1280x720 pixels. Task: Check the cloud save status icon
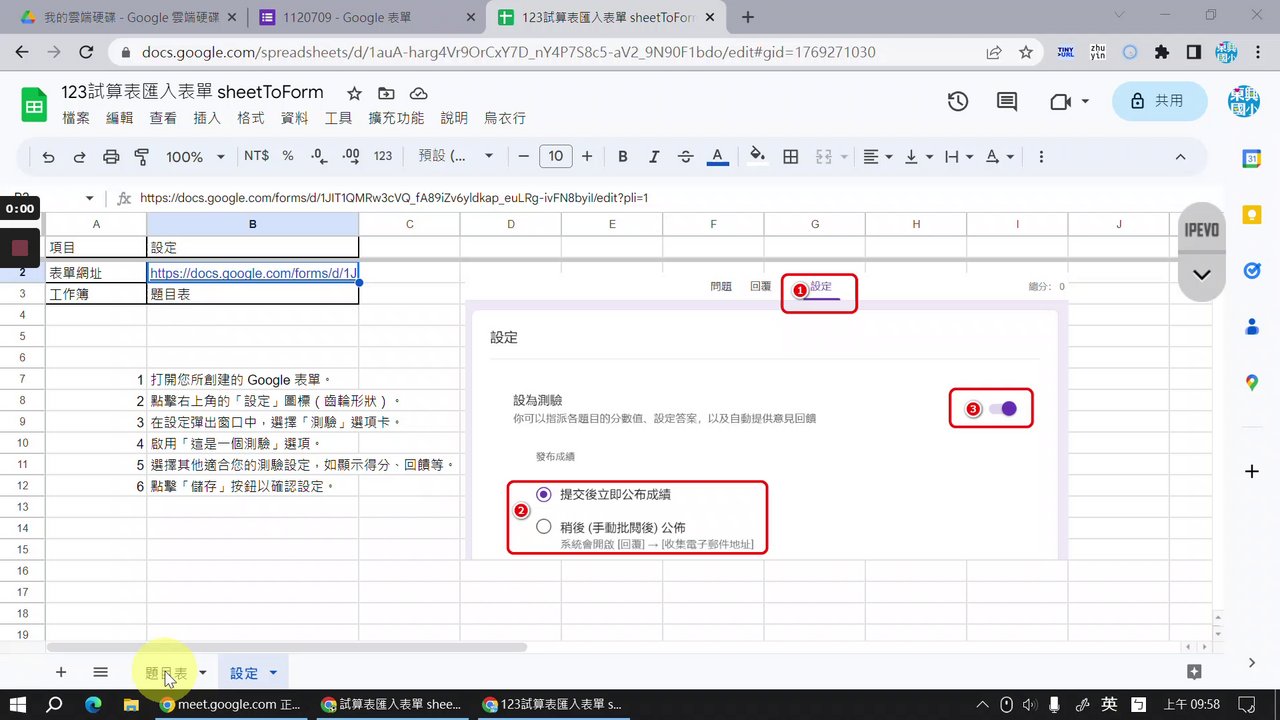[x=419, y=93]
